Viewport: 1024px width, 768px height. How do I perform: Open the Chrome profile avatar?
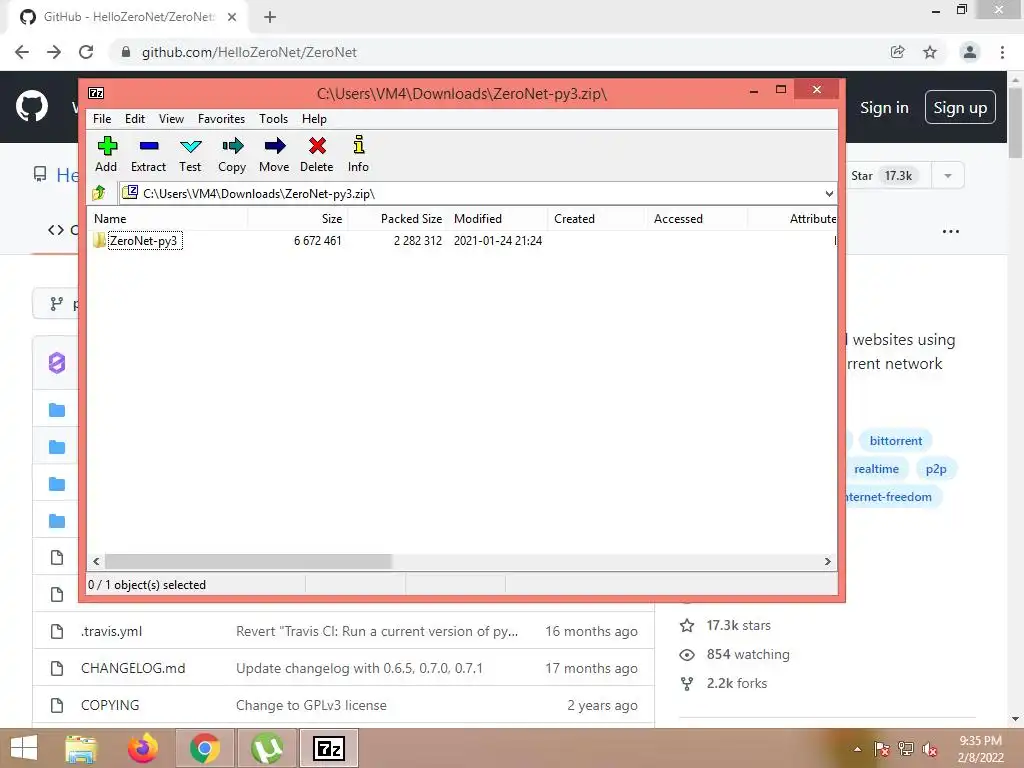970,52
